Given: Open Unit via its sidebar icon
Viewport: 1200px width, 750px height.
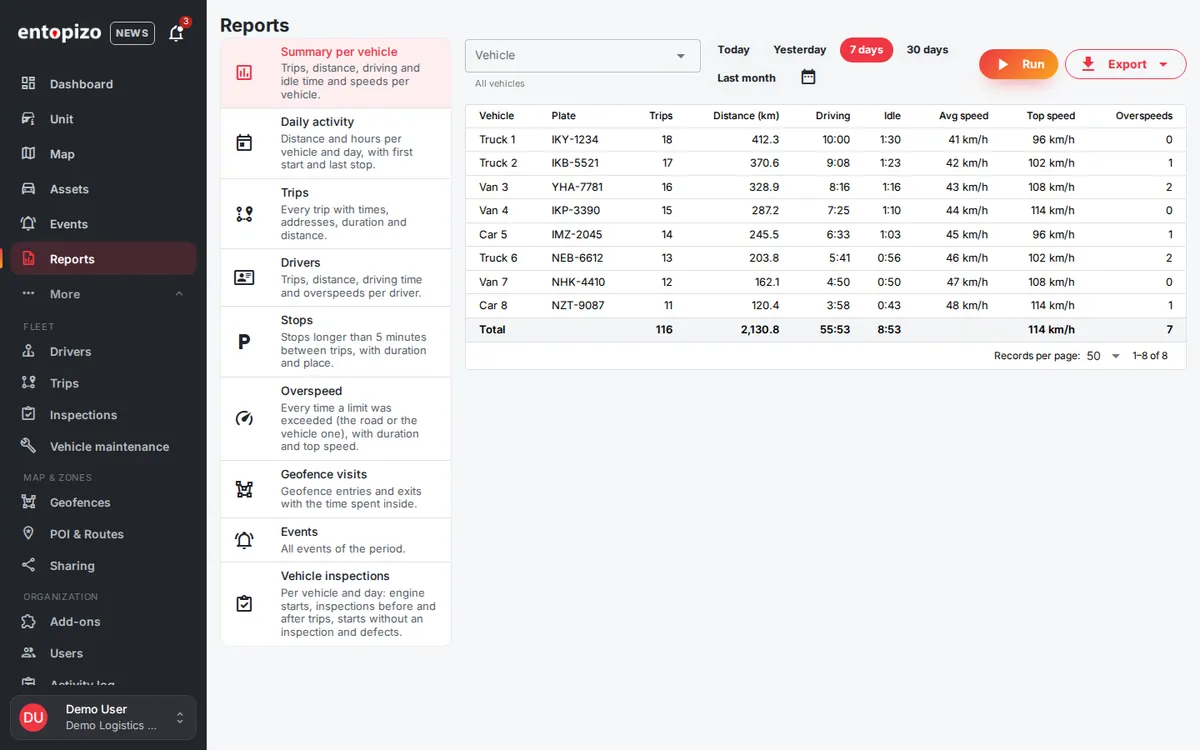Looking at the screenshot, I should coord(29,119).
